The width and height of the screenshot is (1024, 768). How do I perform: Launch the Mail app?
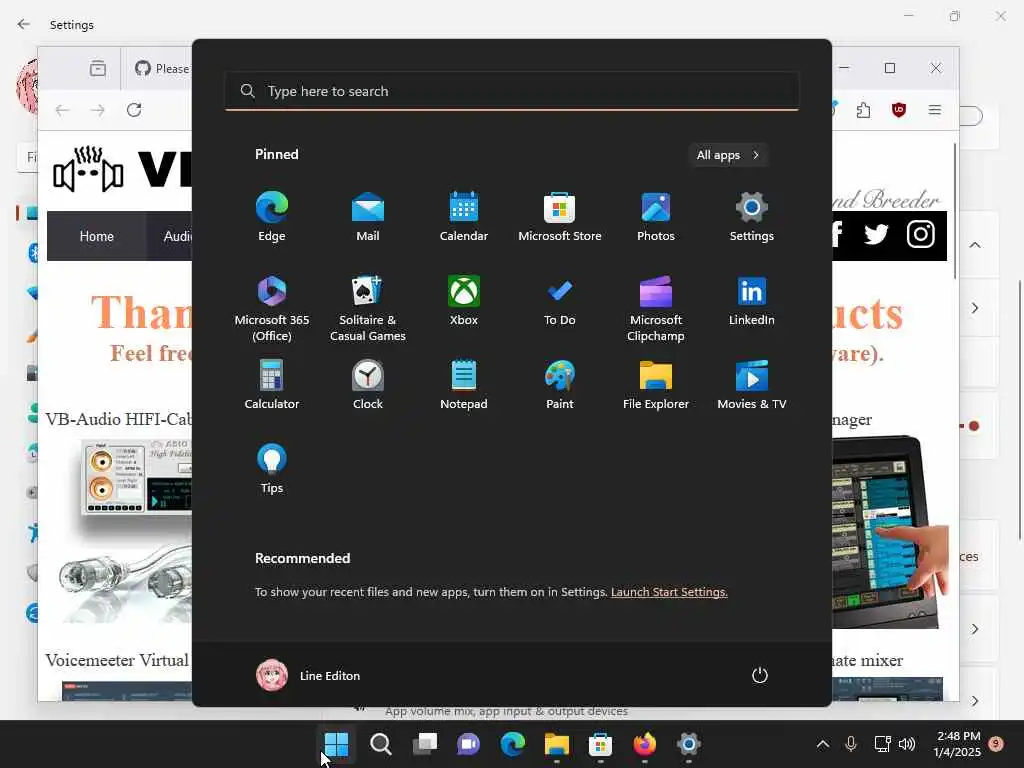click(x=368, y=217)
